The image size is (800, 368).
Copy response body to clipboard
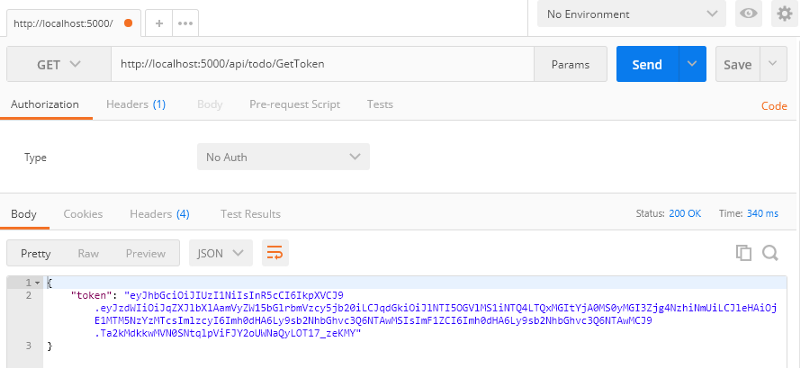[x=743, y=253]
